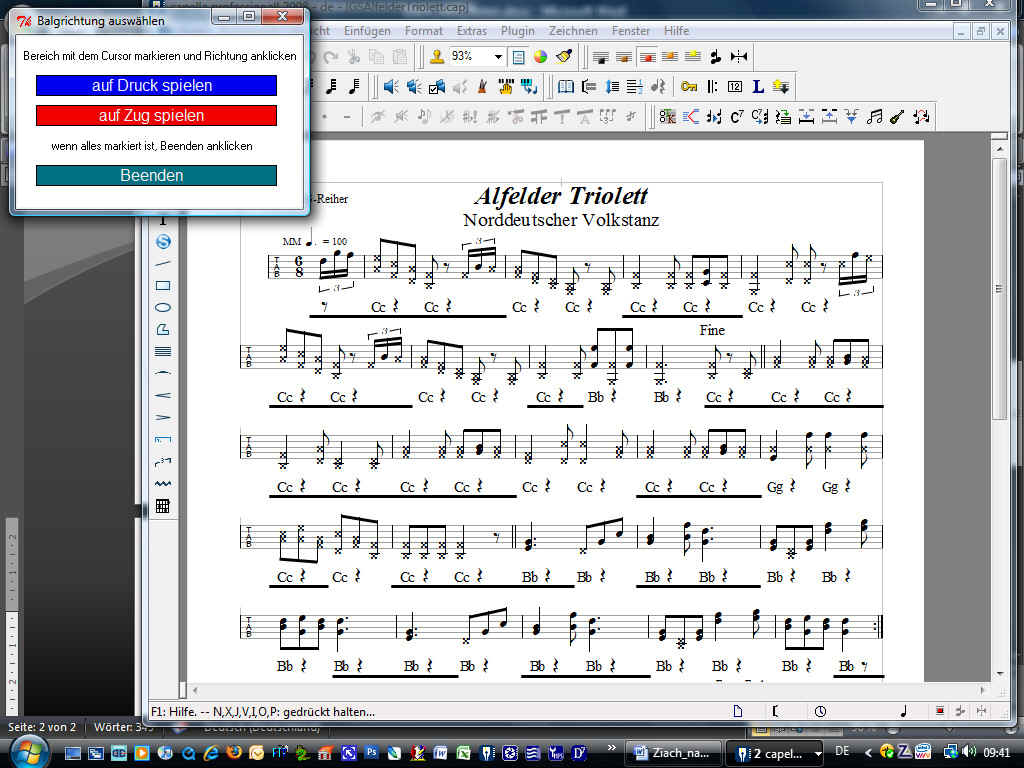Click the blue L lyrics icon
Screen dimensions: 1024x768
pyautogui.click(x=758, y=87)
